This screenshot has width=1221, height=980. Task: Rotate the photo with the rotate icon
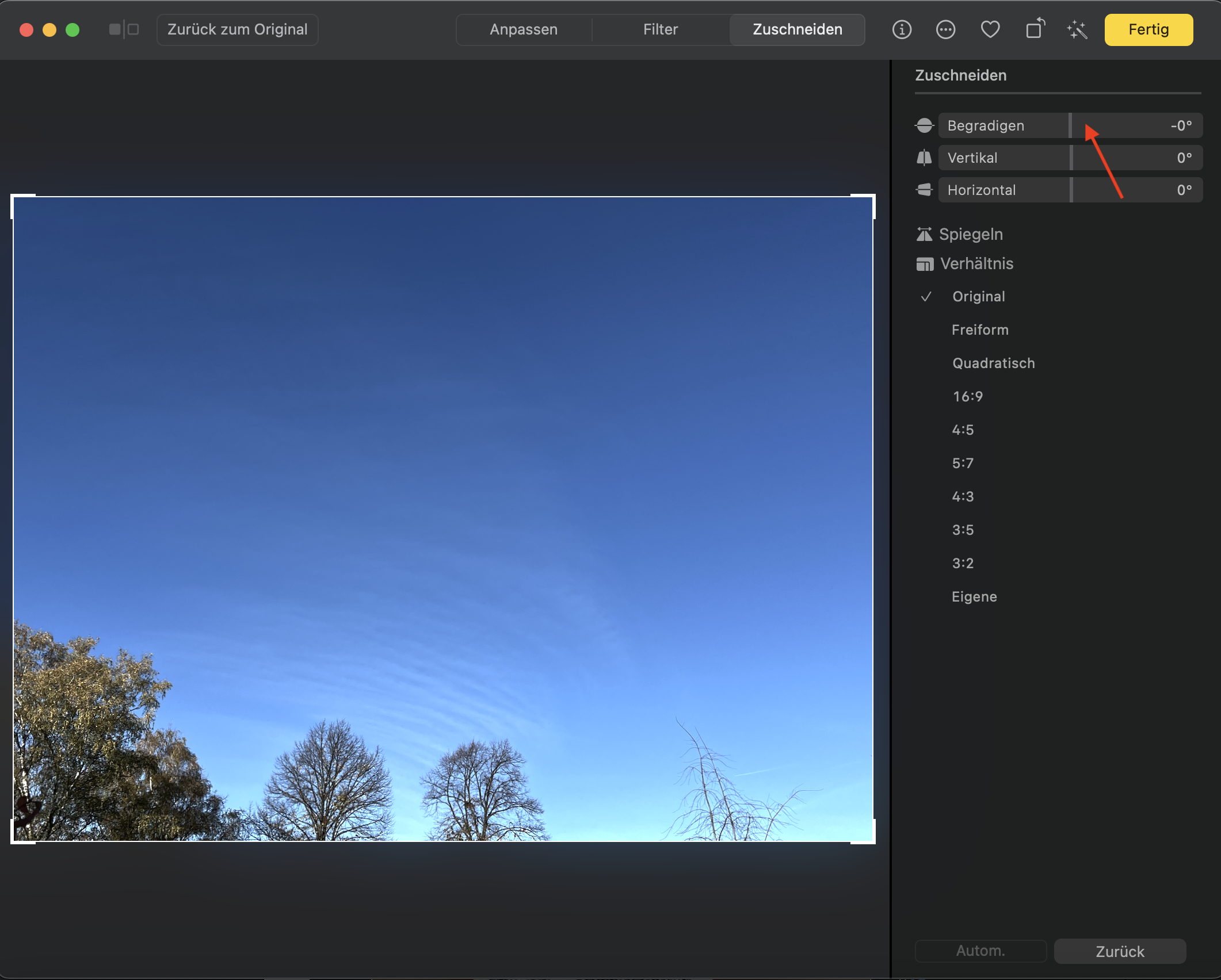1035,29
